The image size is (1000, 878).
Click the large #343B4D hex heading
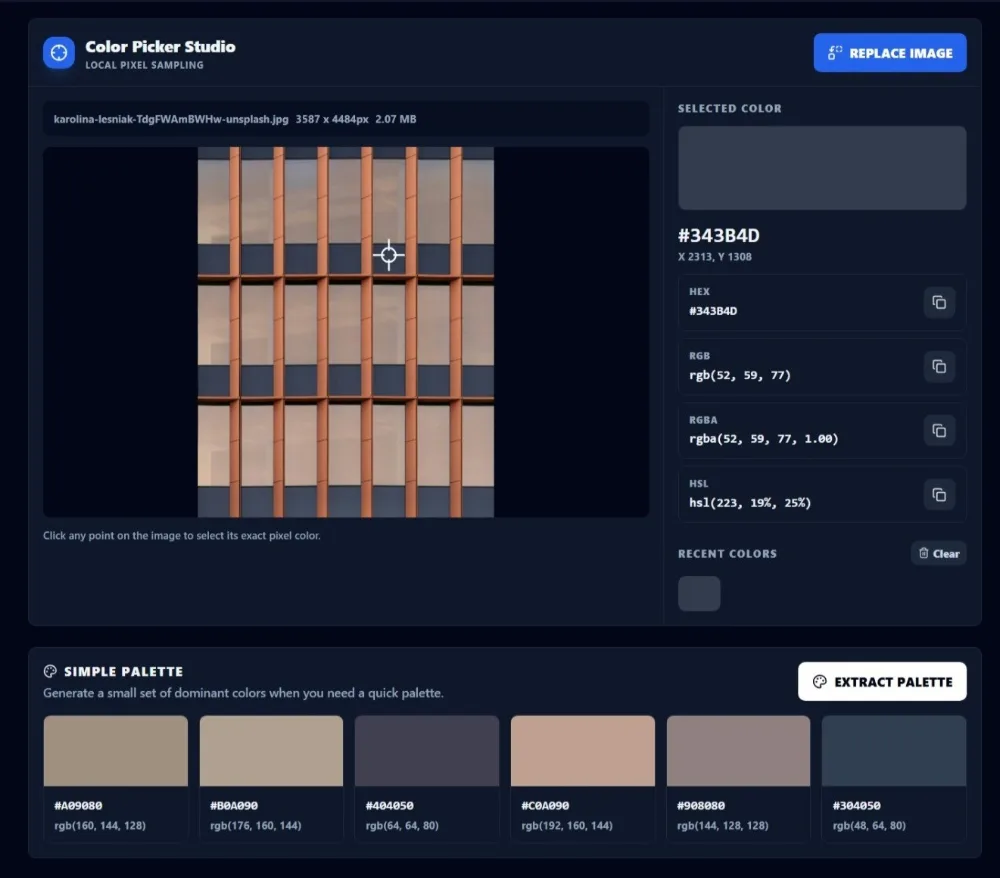click(719, 236)
